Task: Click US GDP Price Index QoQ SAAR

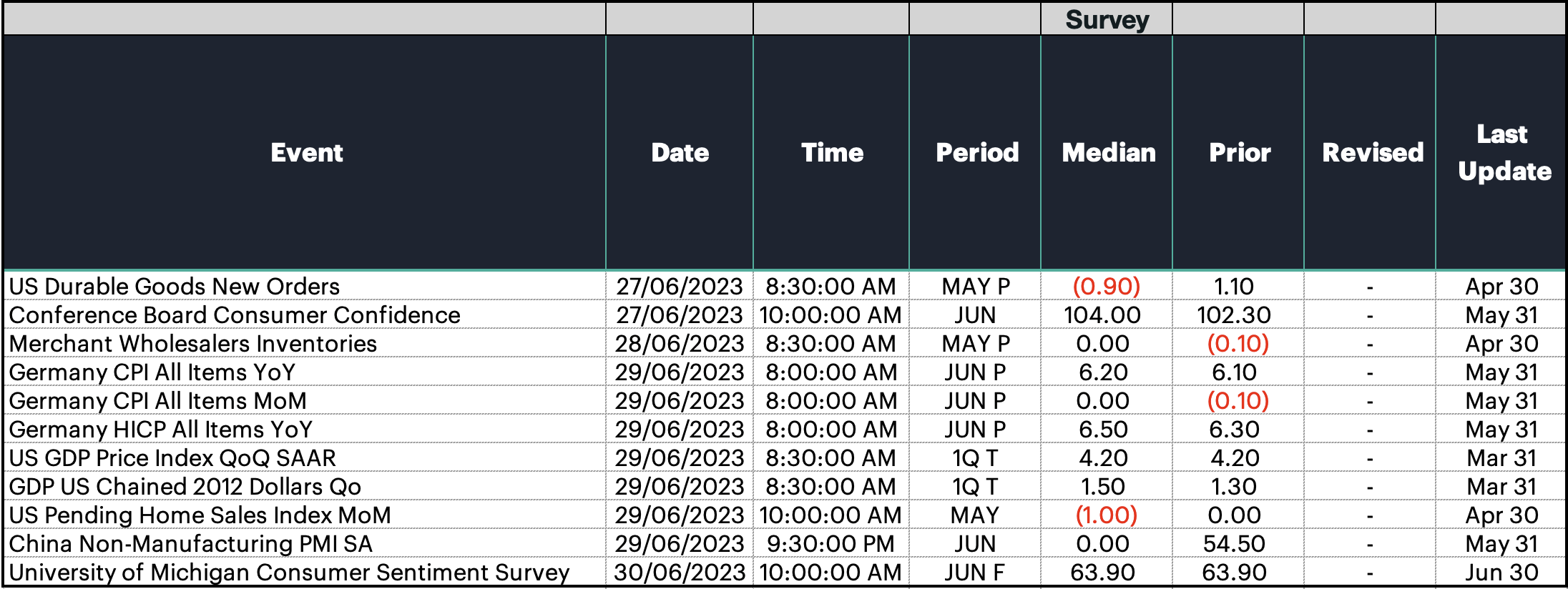Action: [x=172, y=457]
